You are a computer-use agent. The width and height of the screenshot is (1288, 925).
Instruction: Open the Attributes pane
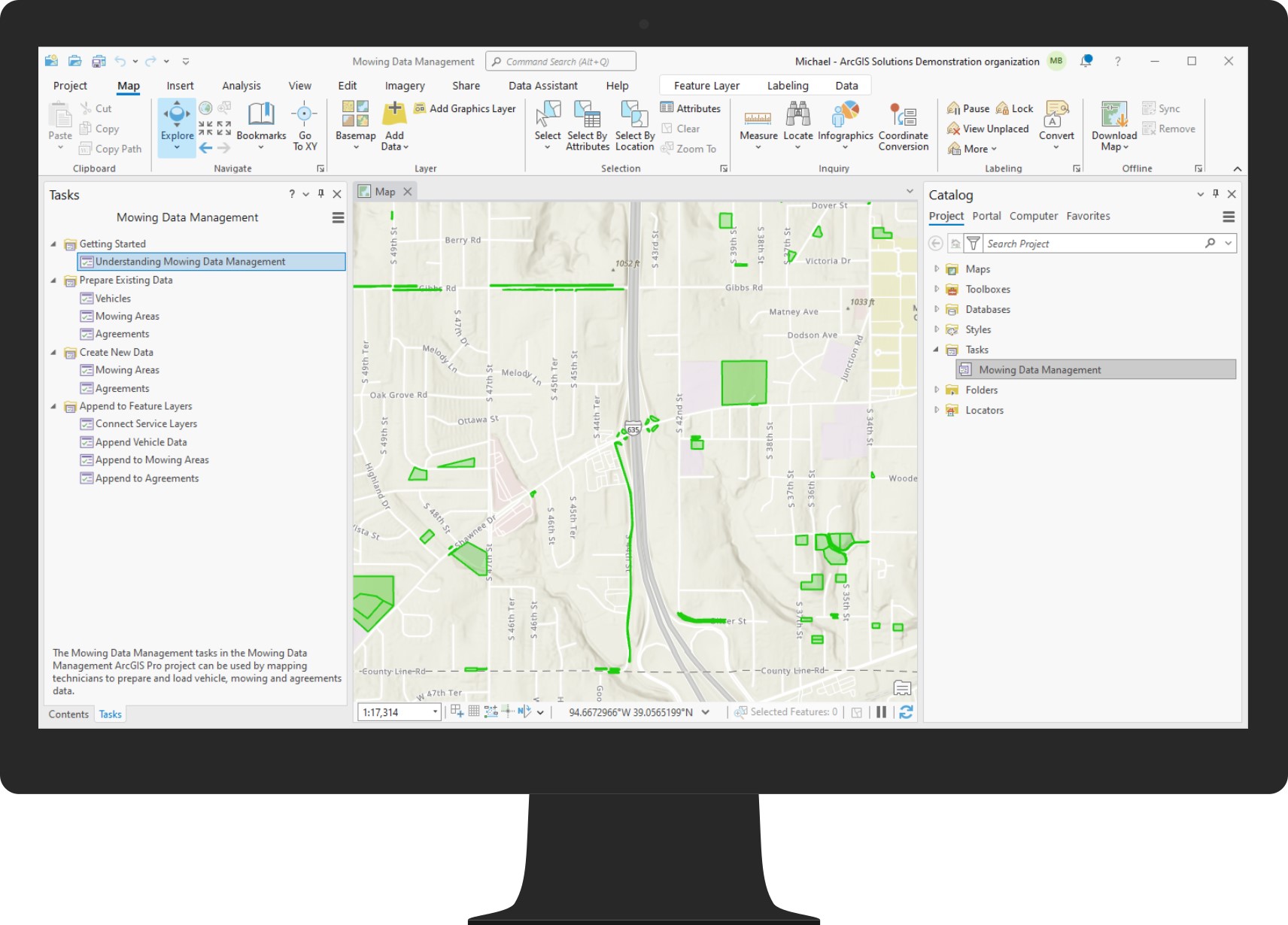[691, 108]
